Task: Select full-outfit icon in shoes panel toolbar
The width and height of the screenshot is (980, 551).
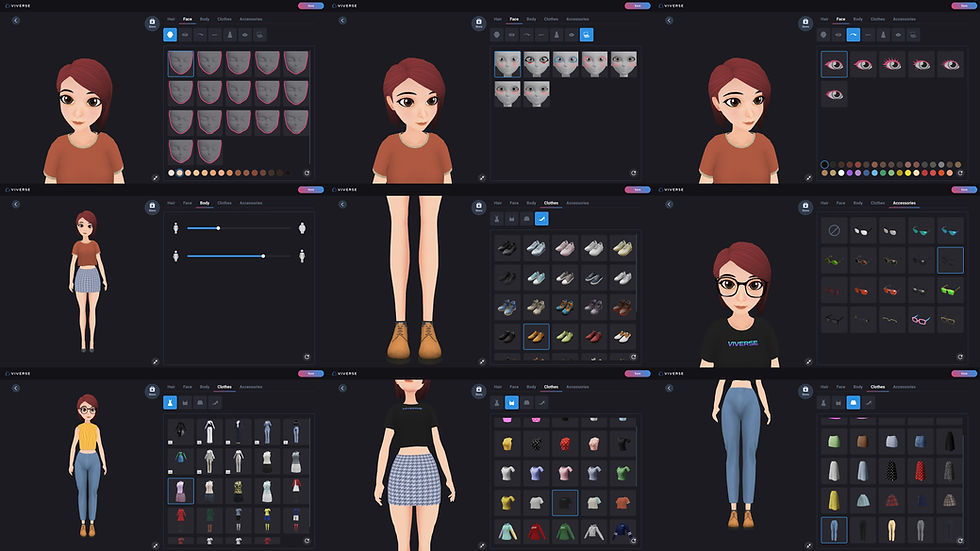Action: [x=497, y=219]
